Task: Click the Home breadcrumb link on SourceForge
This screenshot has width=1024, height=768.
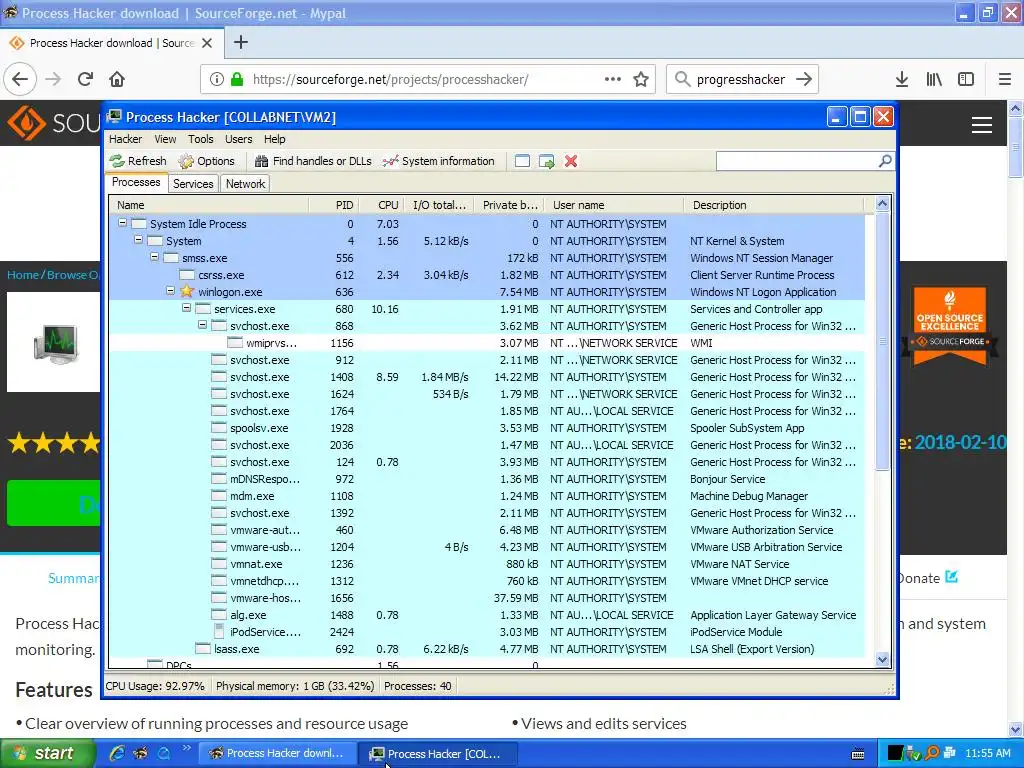Action: click(x=23, y=275)
